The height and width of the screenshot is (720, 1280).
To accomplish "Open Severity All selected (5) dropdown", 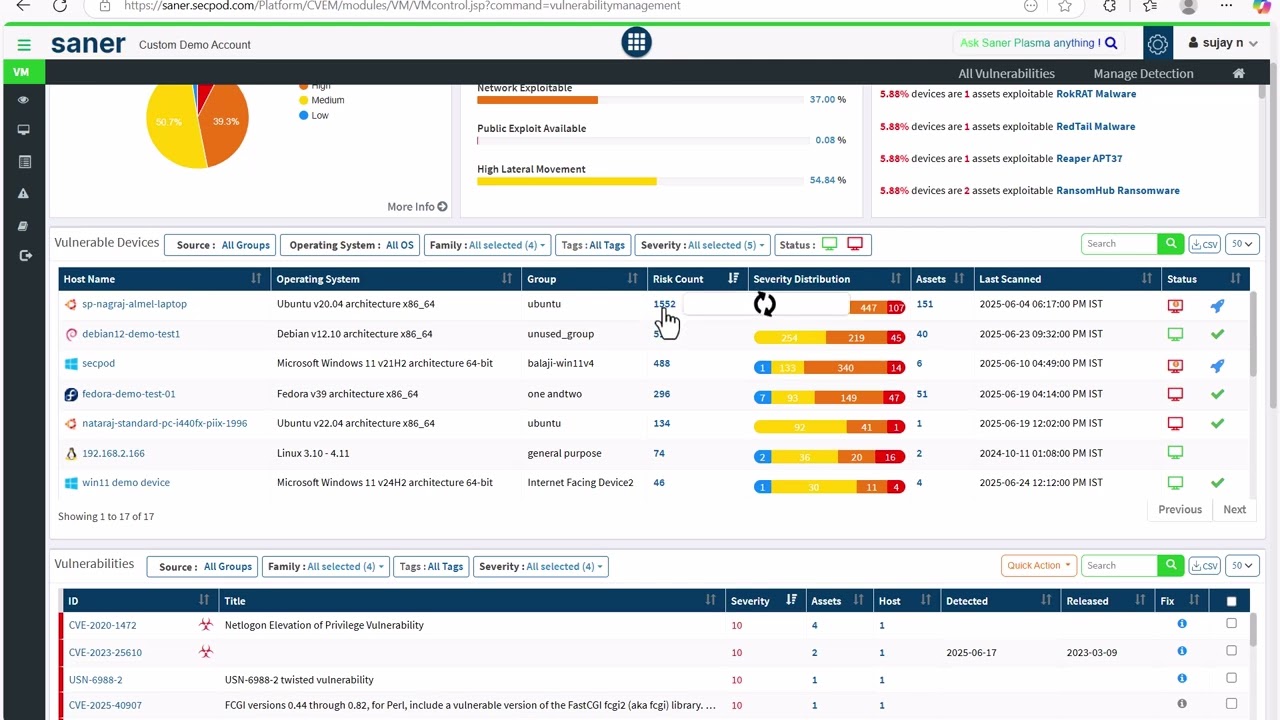I will click(702, 245).
